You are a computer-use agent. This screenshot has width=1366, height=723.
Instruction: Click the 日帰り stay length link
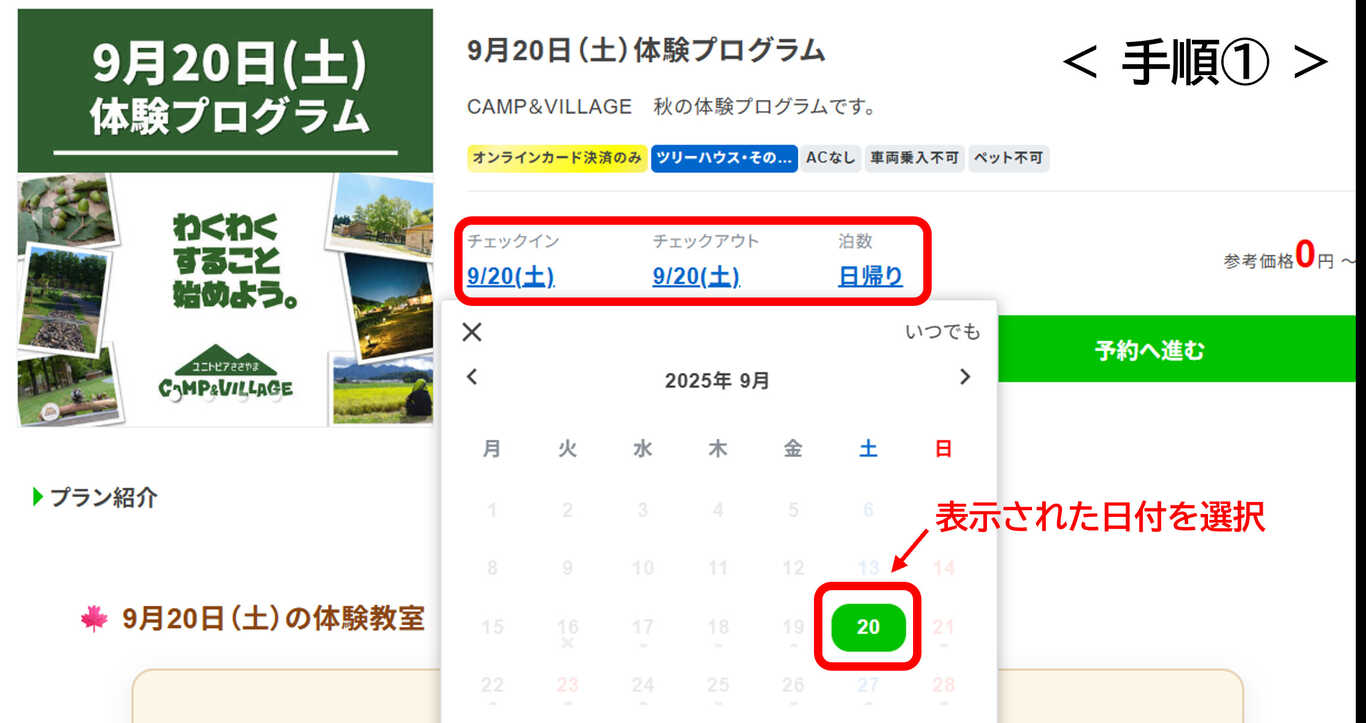coord(870,277)
